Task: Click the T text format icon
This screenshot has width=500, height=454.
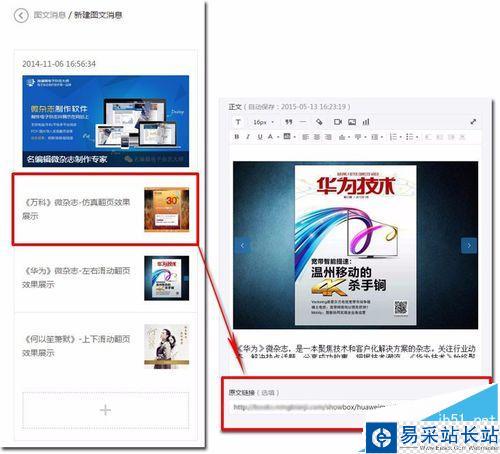Action: pyautogui.click(x=238, y=122)
